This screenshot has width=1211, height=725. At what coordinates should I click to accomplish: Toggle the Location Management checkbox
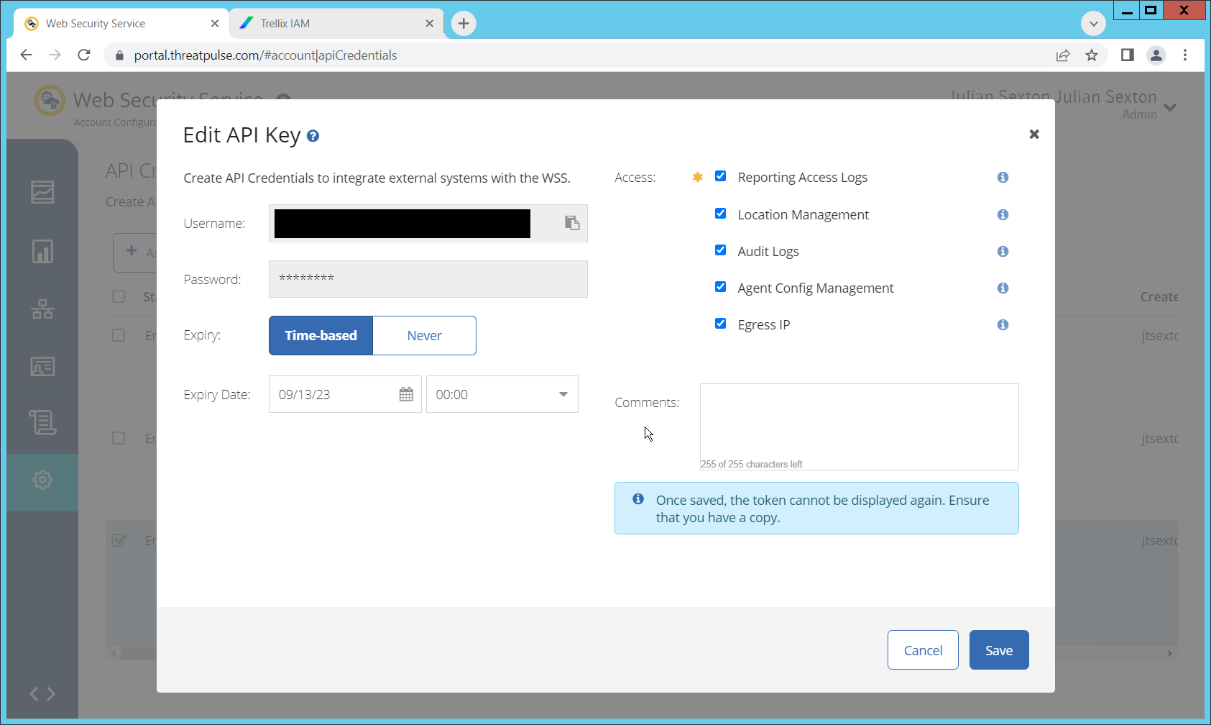click(720, 214)
